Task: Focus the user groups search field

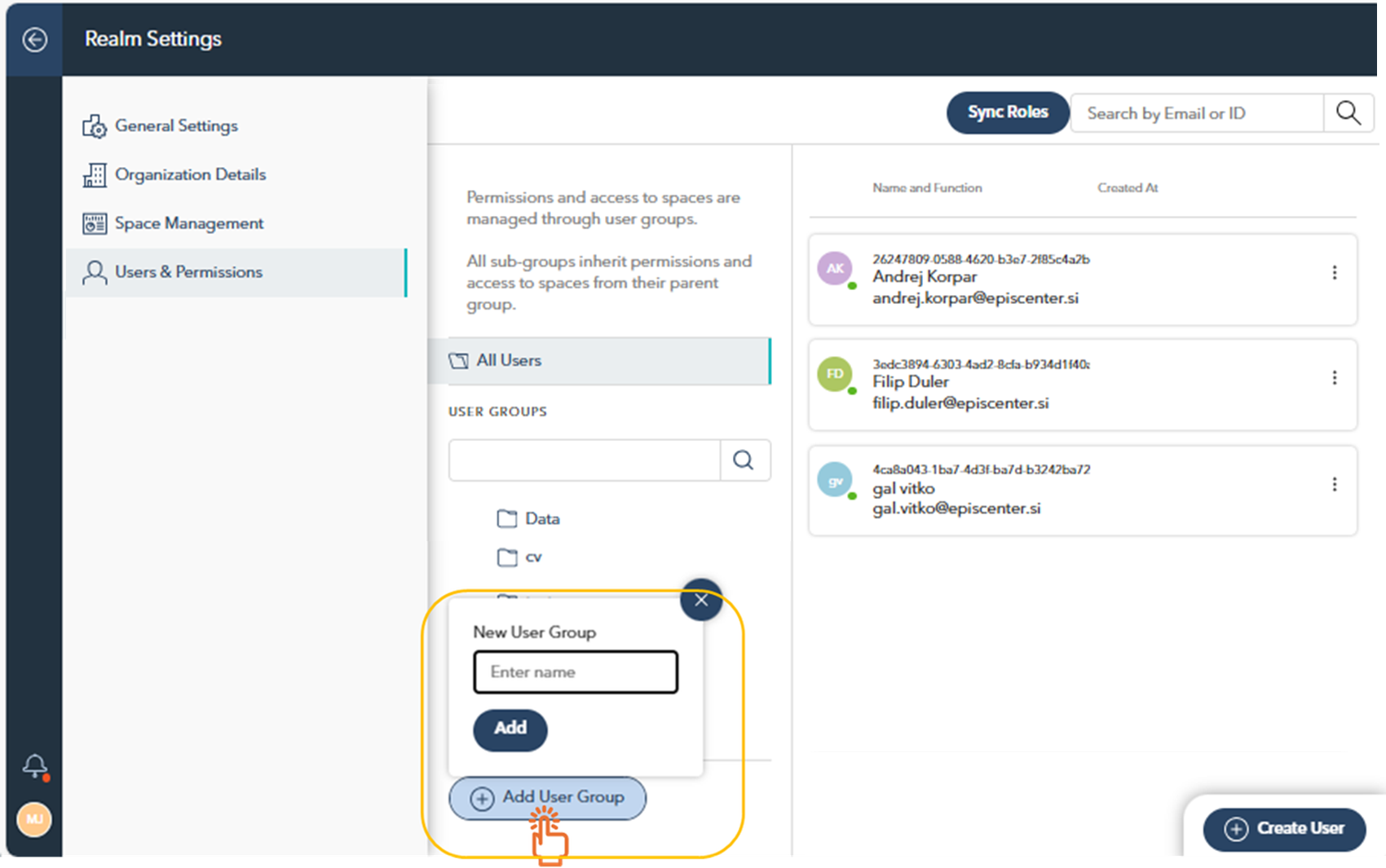Action: pyautogui.click(x=584, y=460)
